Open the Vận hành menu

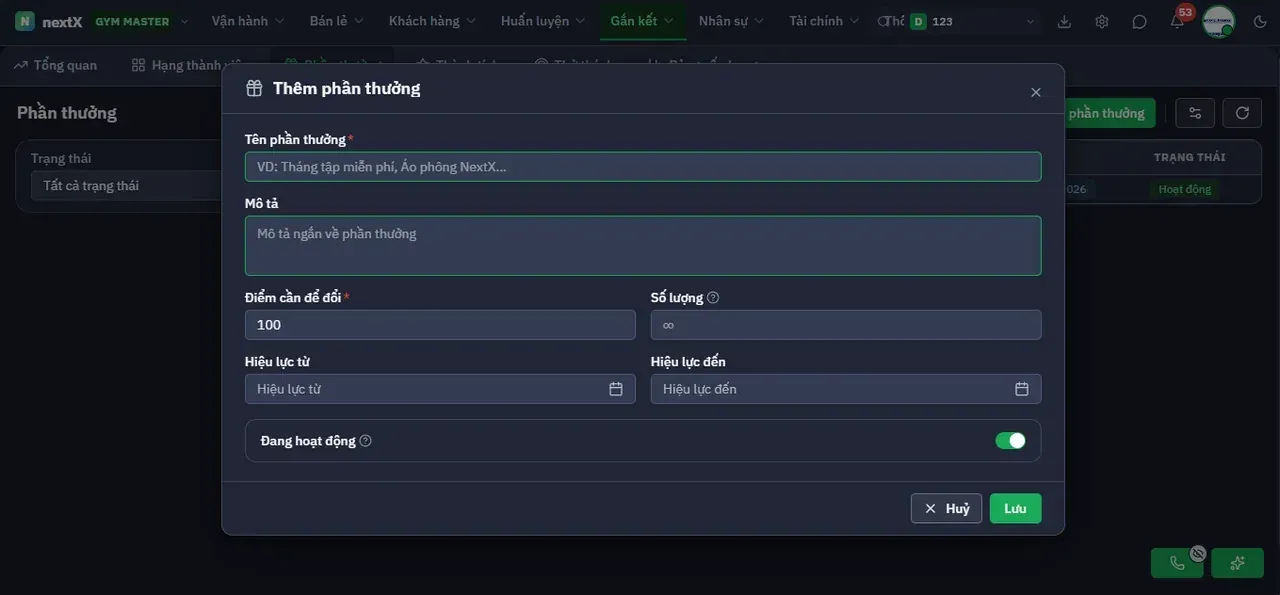[248, 21]
